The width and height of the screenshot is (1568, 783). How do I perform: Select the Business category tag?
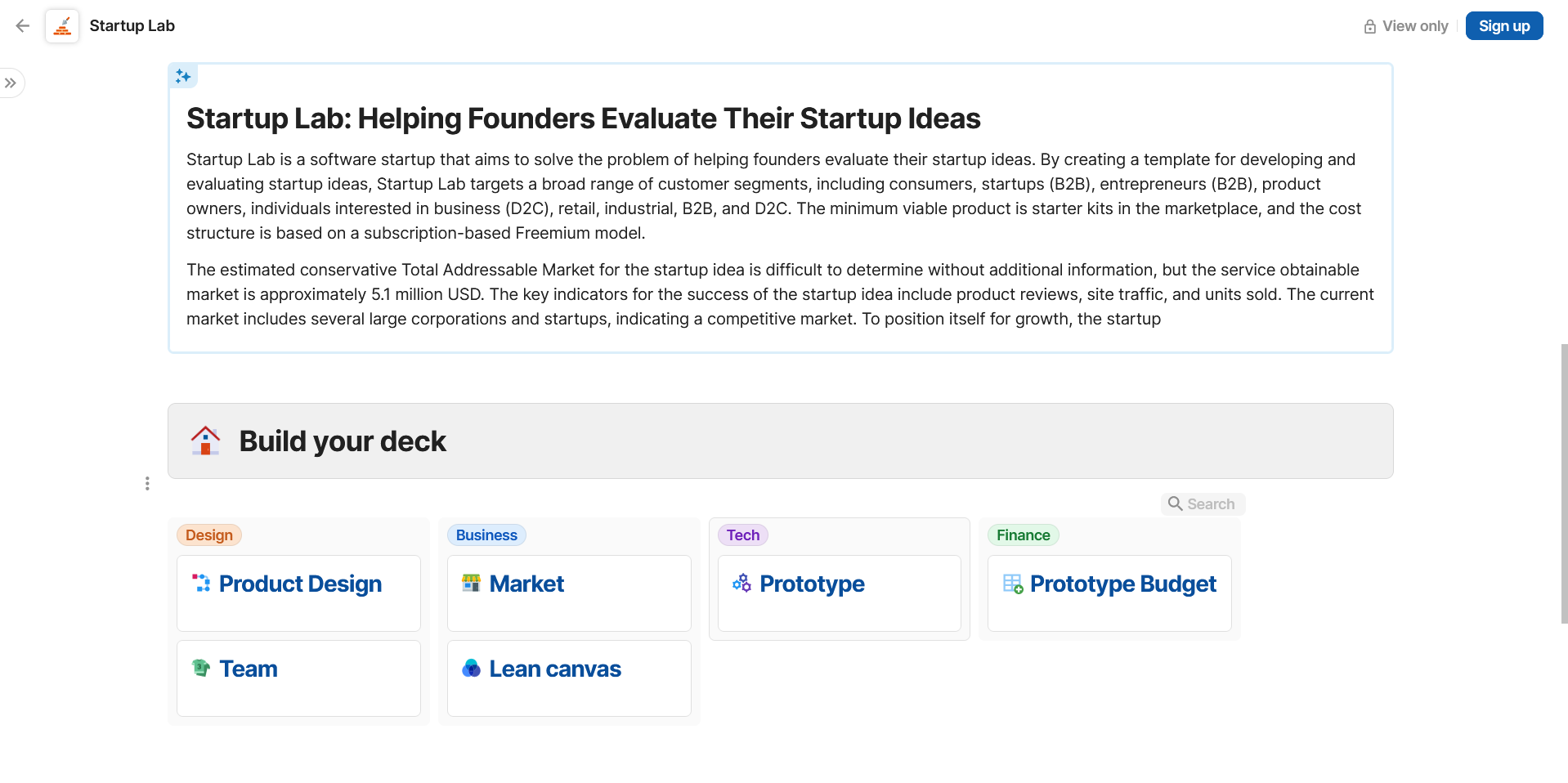pos(486,535)
